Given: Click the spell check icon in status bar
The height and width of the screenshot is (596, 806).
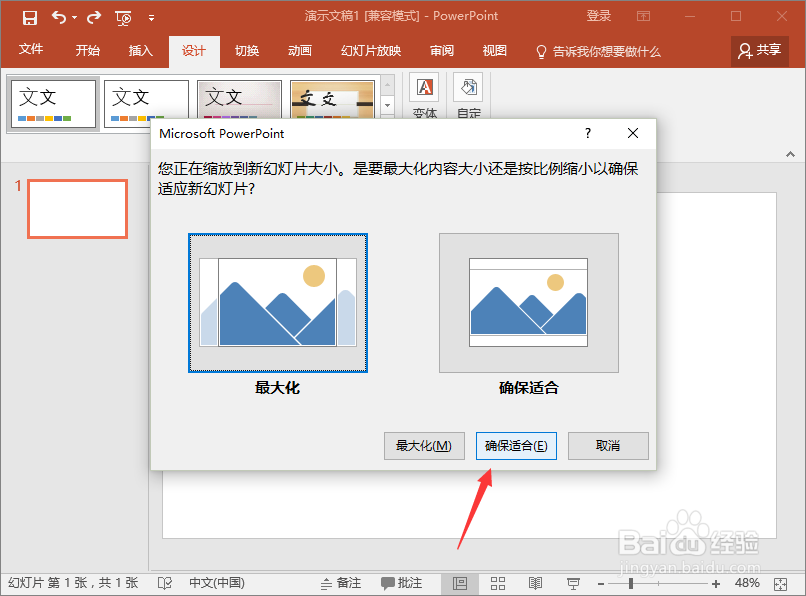Looking at the screenshot, I should (x=164, y=583).
